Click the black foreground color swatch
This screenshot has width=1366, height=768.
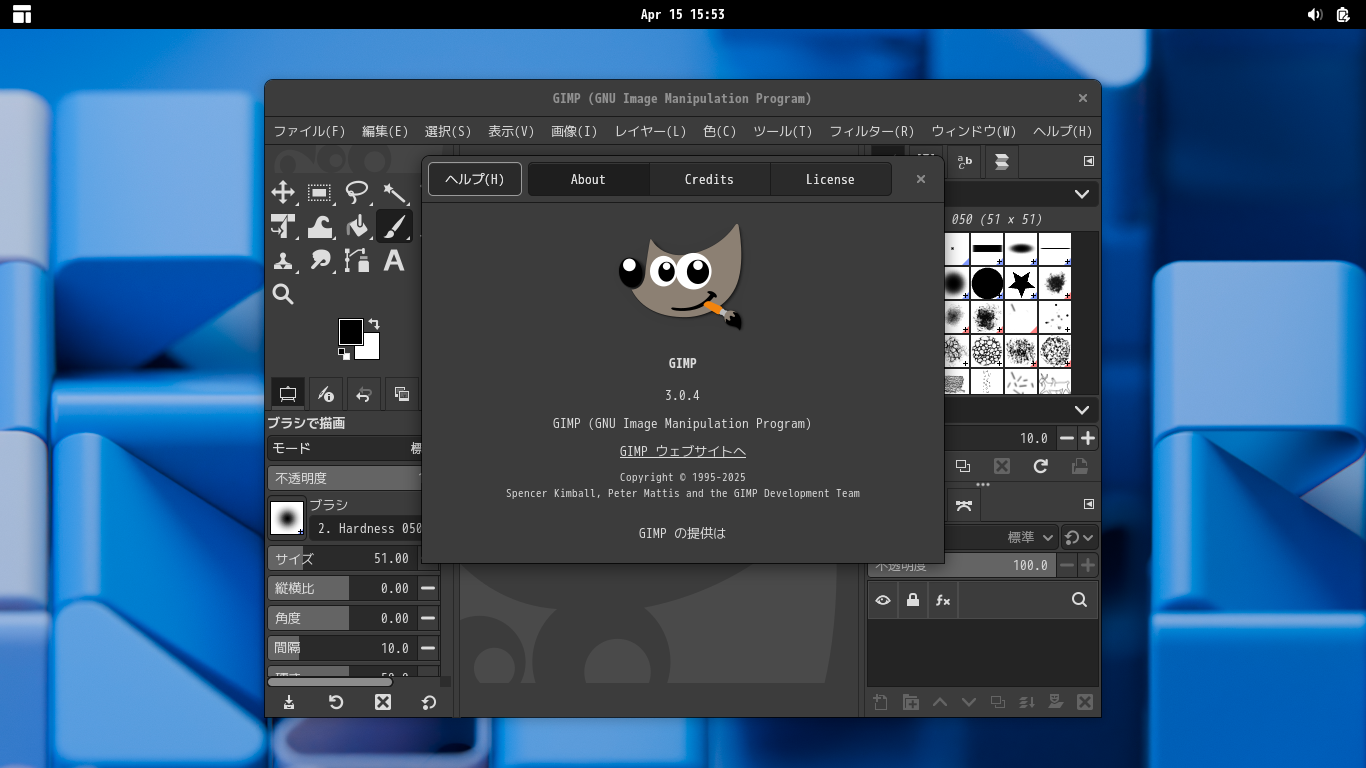pyautogui.click(x=350, y=332)
